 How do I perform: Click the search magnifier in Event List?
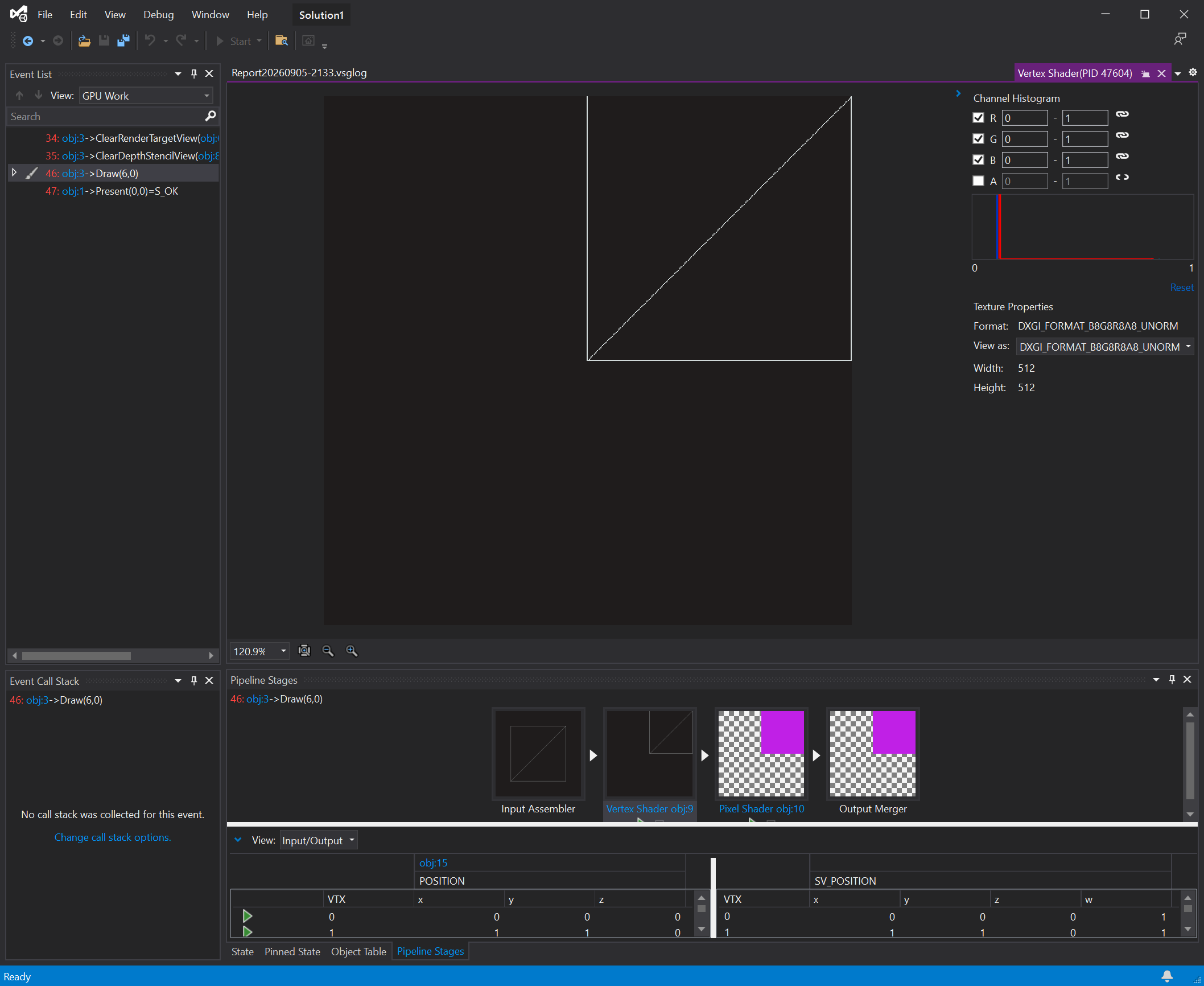211,116
